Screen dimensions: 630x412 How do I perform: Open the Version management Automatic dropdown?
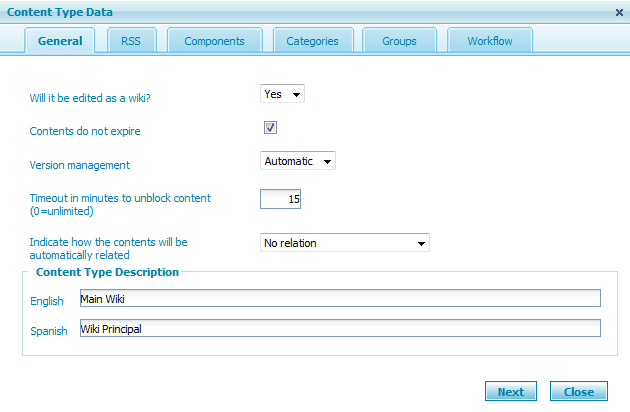pos(297,161)
